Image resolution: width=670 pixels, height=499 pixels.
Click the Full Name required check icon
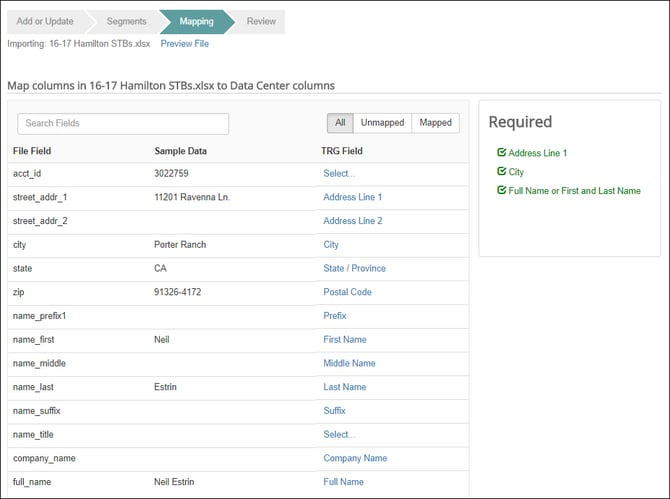(502, 190)
